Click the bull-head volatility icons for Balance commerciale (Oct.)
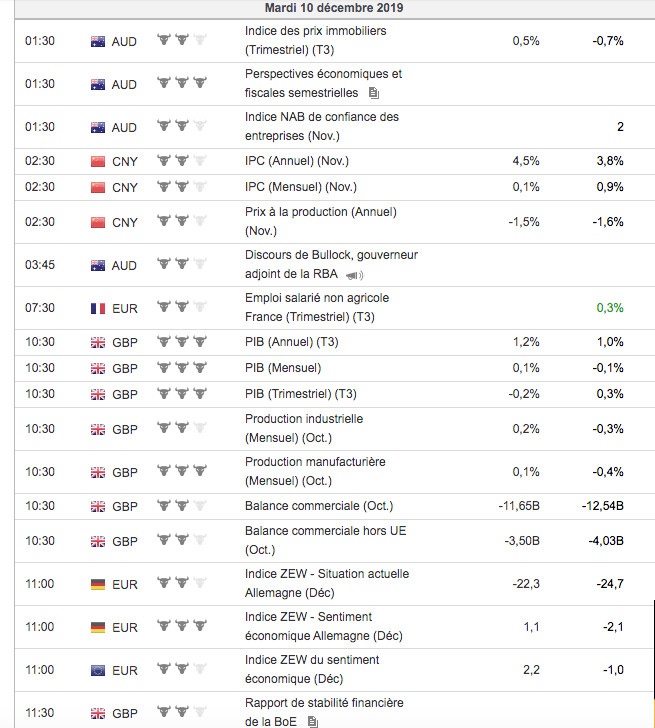This screenshot has width=655, height=728. click(182, 506)
